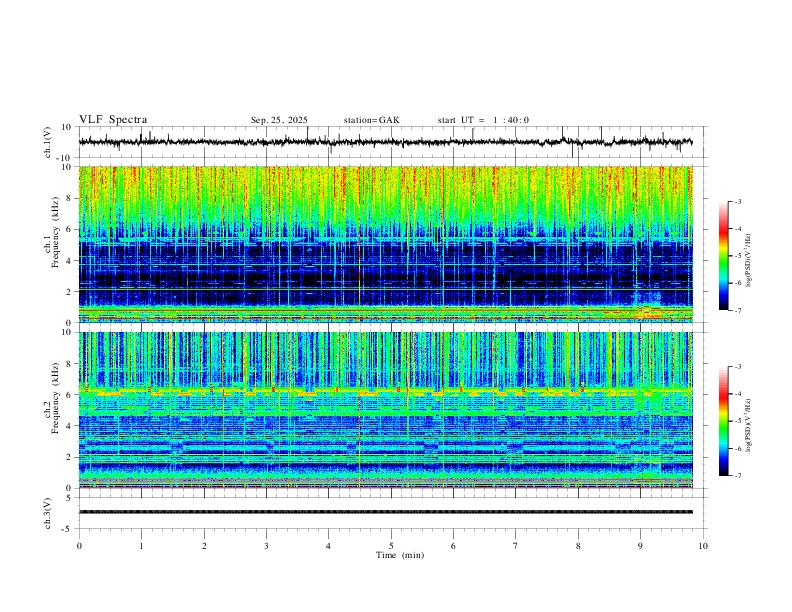Click the "9" tick on the Time axis

[x=640, y=546]
